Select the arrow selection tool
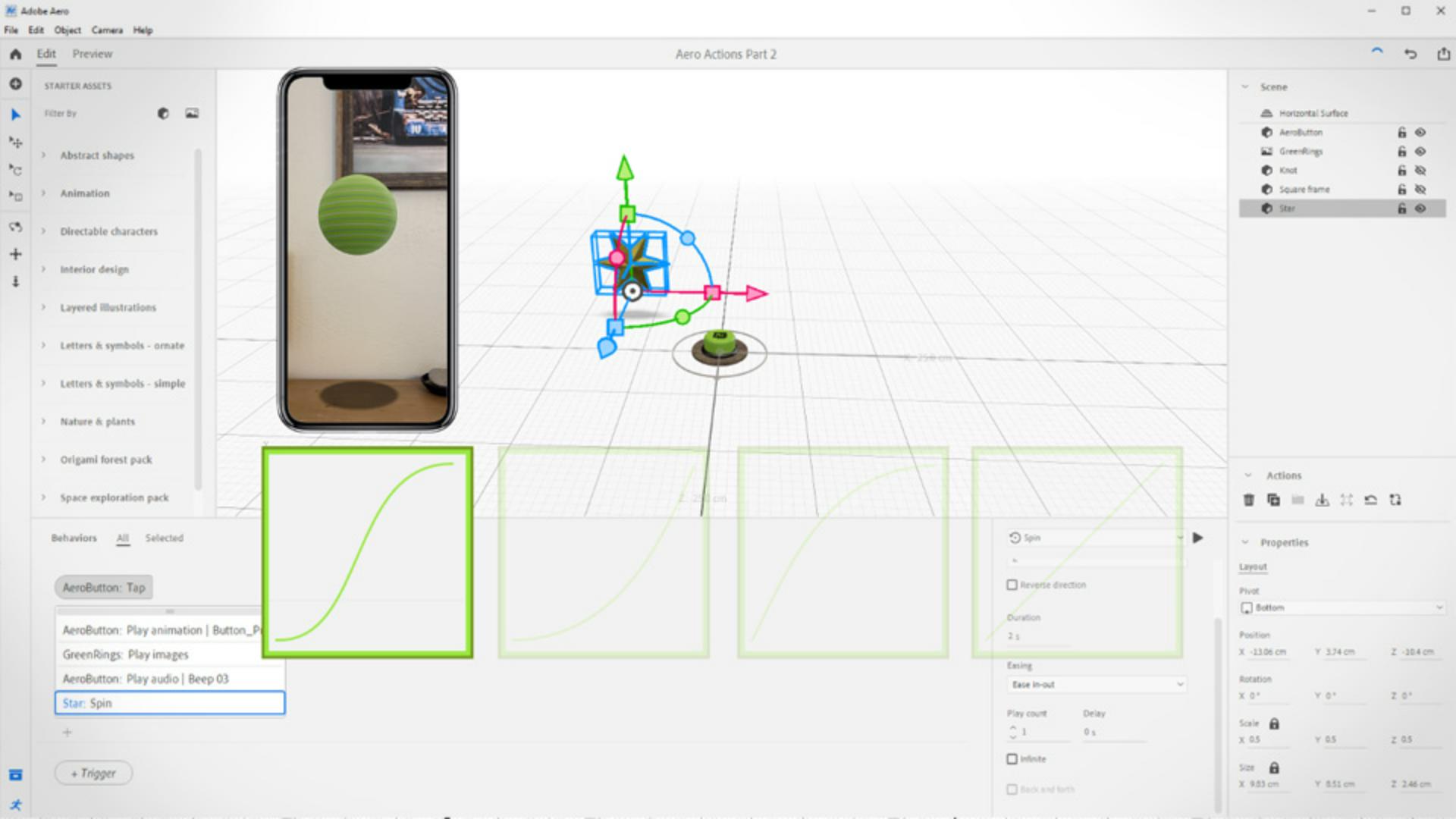 pos(15,115)
